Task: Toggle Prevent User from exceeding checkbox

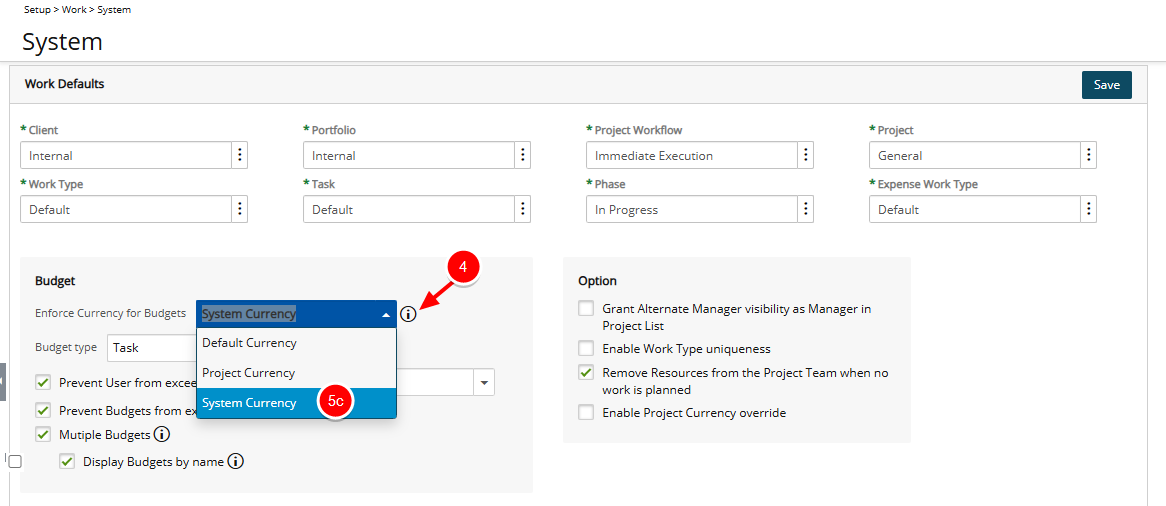Action: [43, 382]
